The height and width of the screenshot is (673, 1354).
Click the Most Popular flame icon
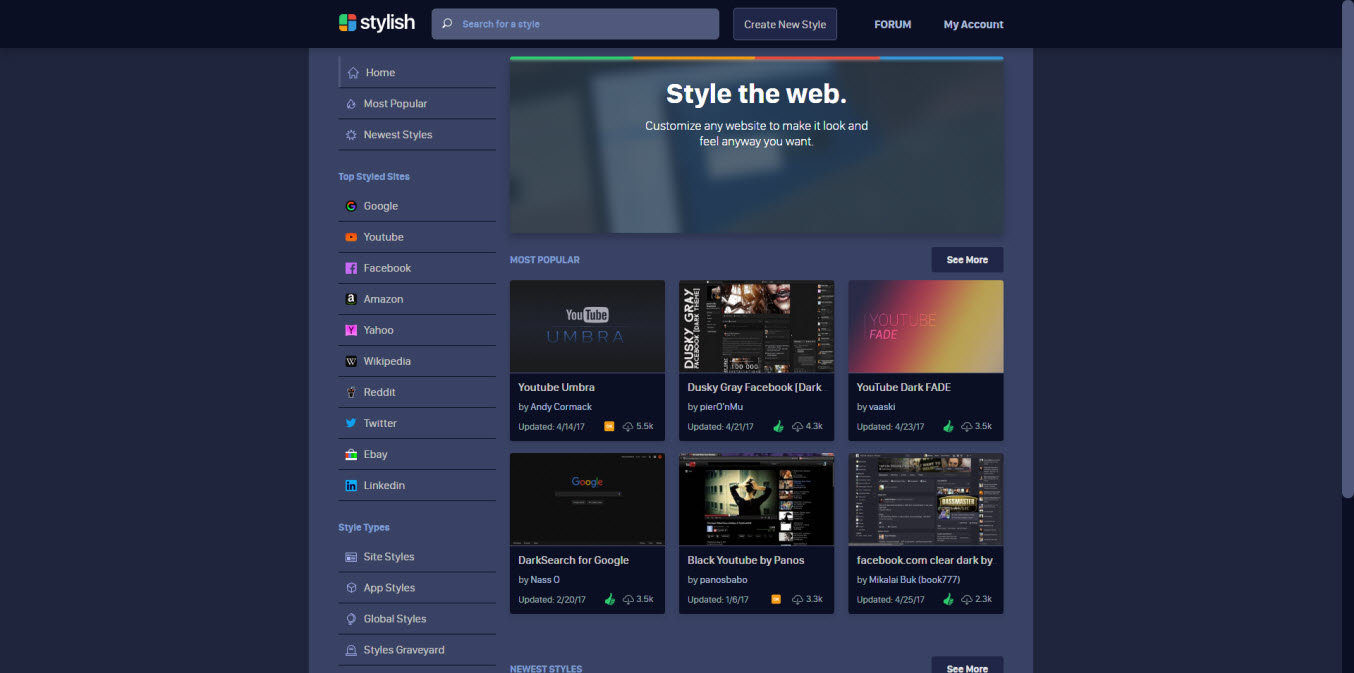pyautogui.click(x=351, y=104)
